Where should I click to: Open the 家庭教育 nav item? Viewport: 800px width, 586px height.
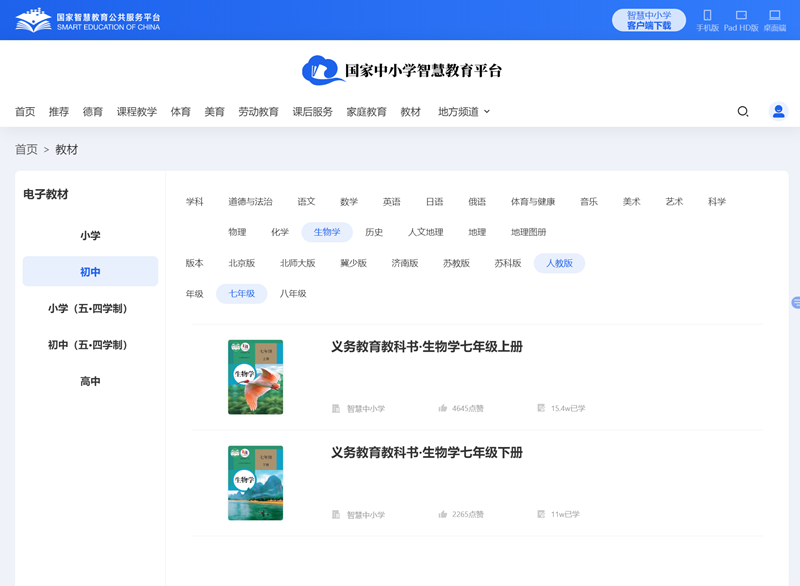coord(366,111)
